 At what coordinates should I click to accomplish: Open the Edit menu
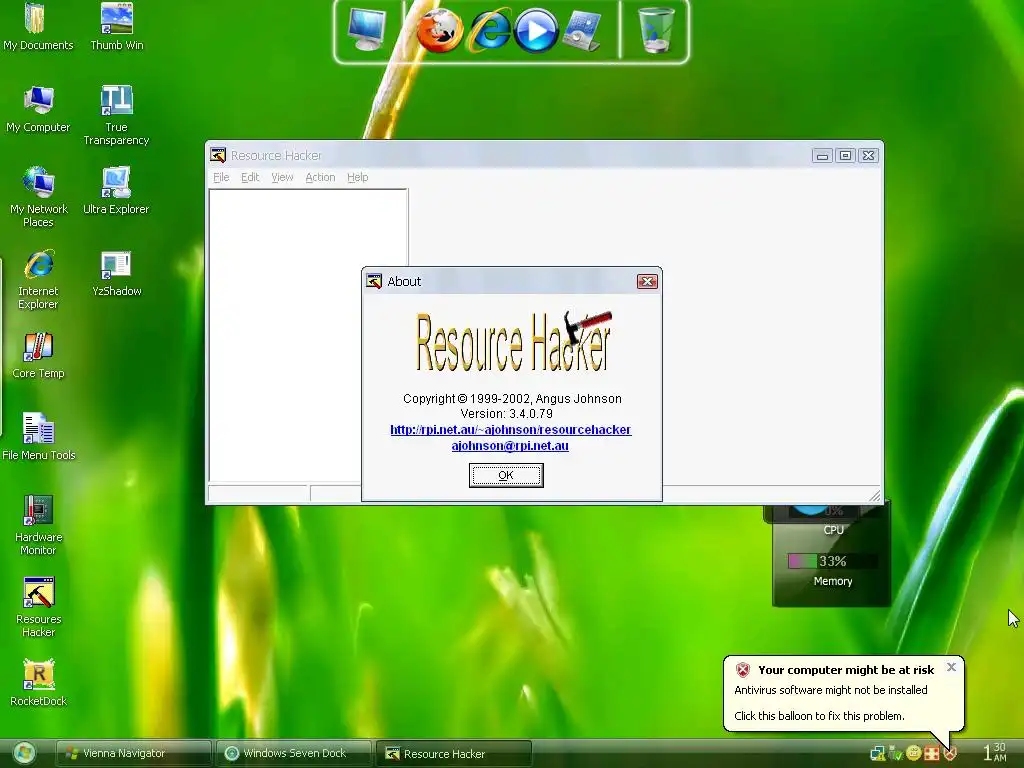[249, 177]
